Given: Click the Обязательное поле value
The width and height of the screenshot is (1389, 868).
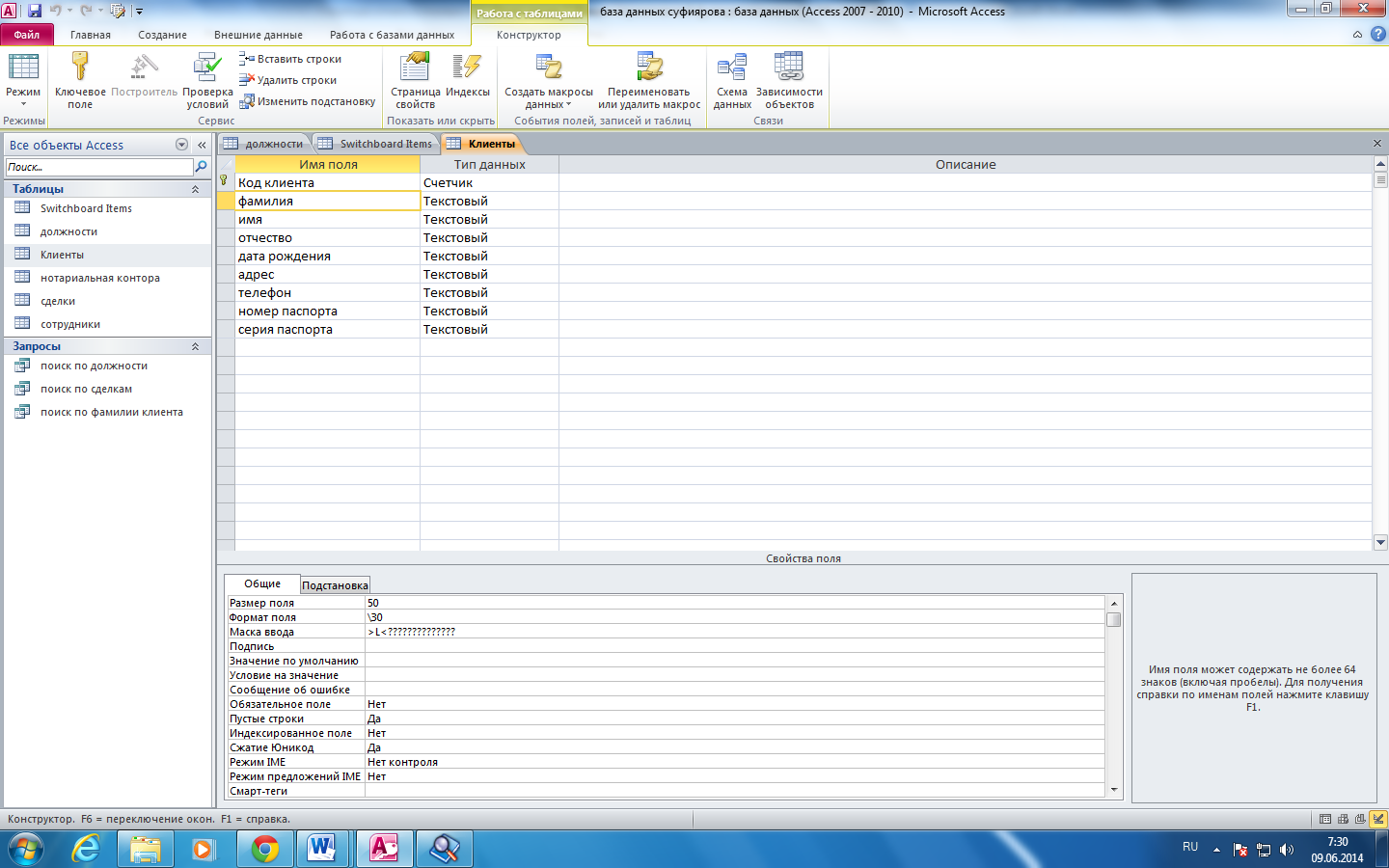Looking at the screenshot, I should (734, 704).
